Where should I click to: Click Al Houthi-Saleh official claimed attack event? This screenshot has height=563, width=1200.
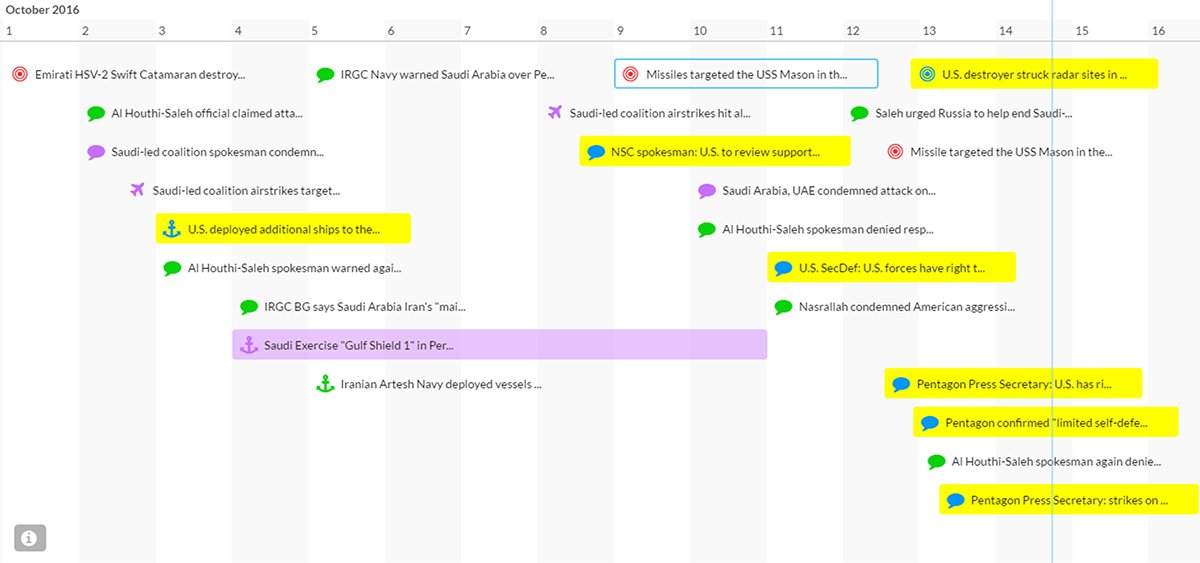pos(206,113)
